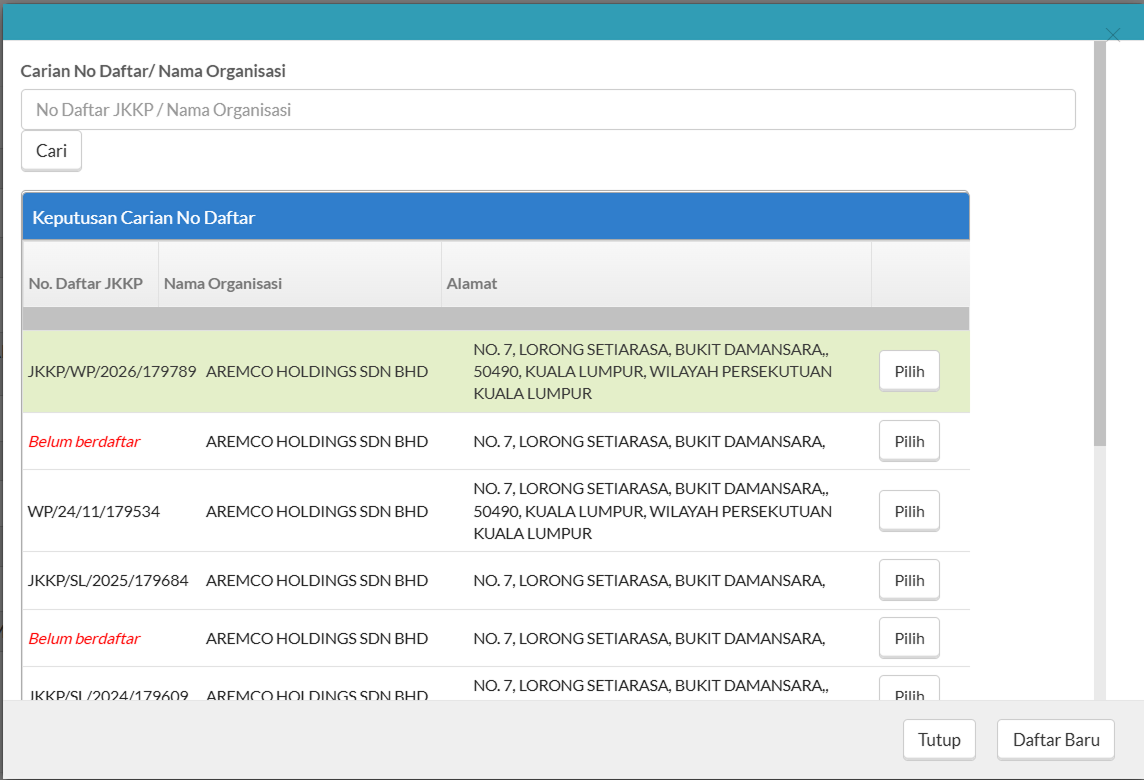The image size is (1144, 780).
Task: Click the dialog's vertical scrollbar thumb
Action: tap(1100, 243)
